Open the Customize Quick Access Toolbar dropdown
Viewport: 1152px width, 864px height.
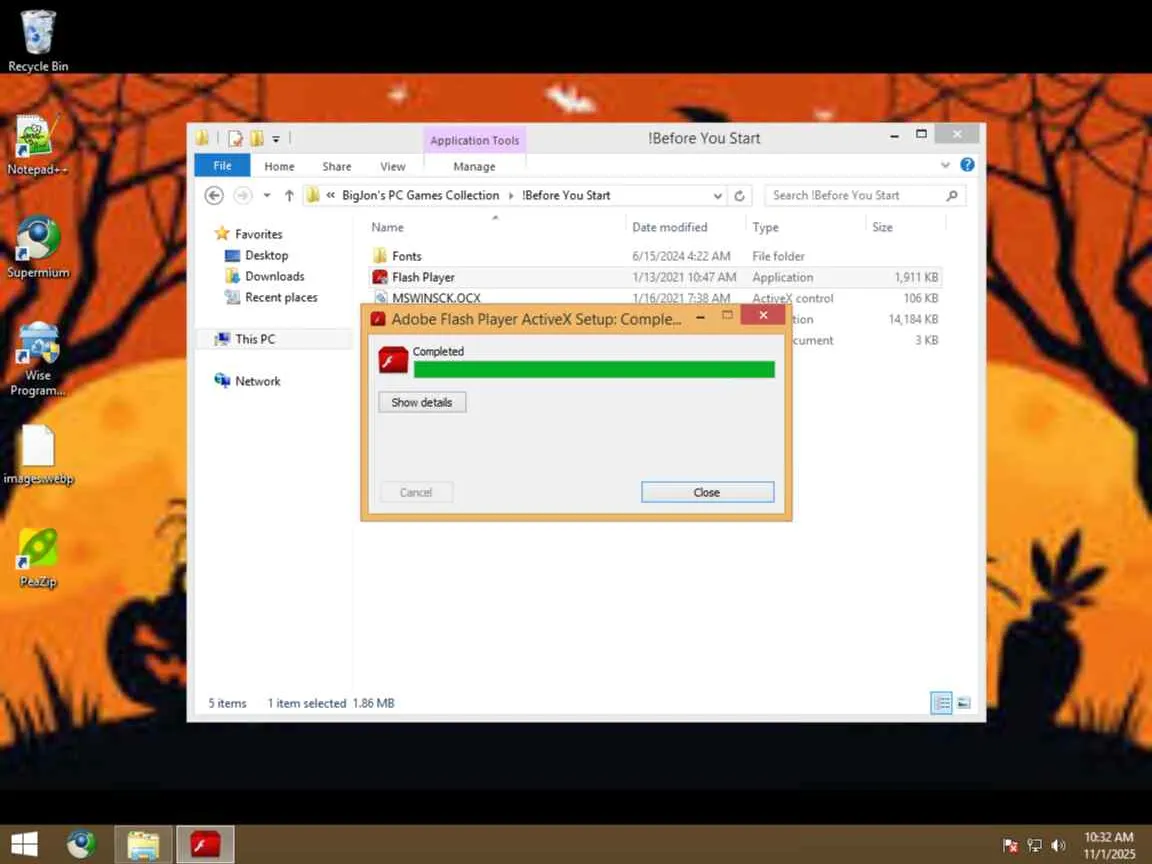pyautogui.click(x=276, y=138)
